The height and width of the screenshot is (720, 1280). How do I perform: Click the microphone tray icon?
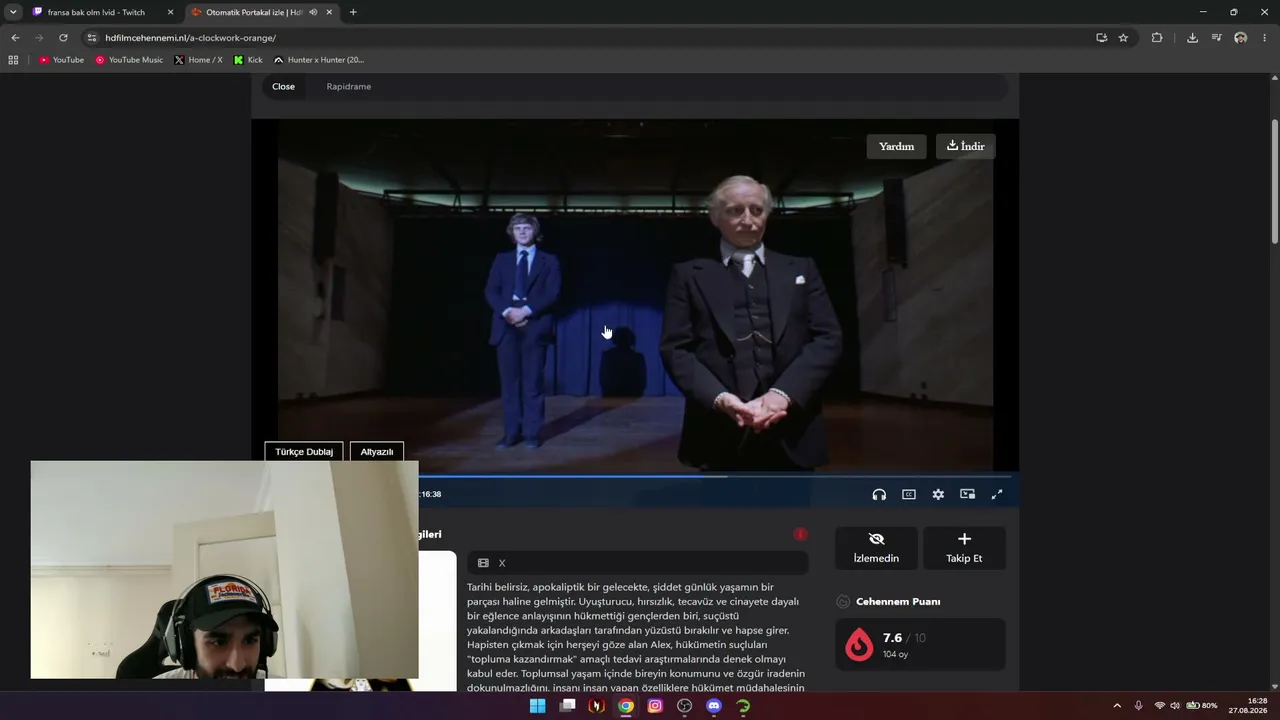pos(1138,706)
